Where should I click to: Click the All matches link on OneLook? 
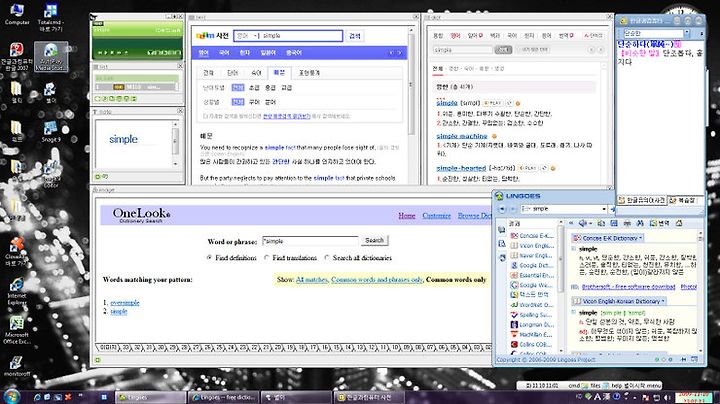pyautogui.click(x=312, y=279)
